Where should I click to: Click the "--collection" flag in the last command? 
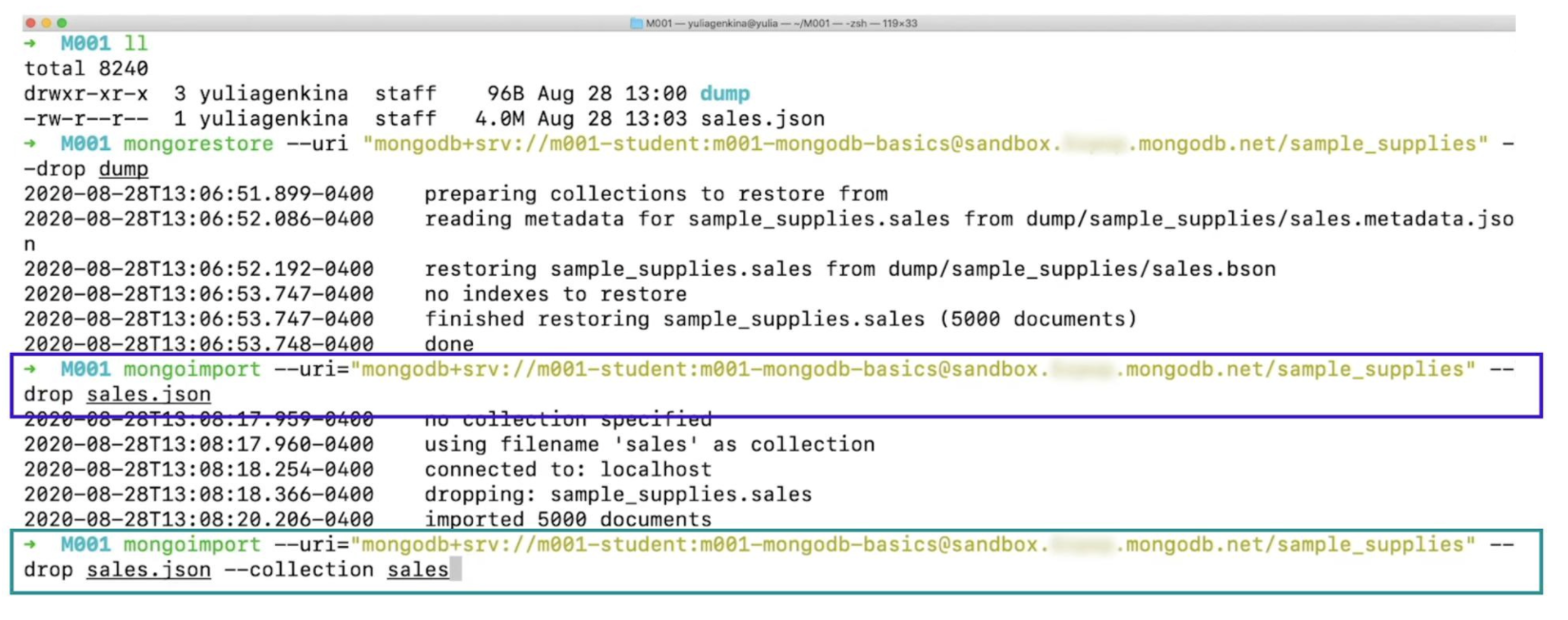pyautogui.click(x=299, y=570)
